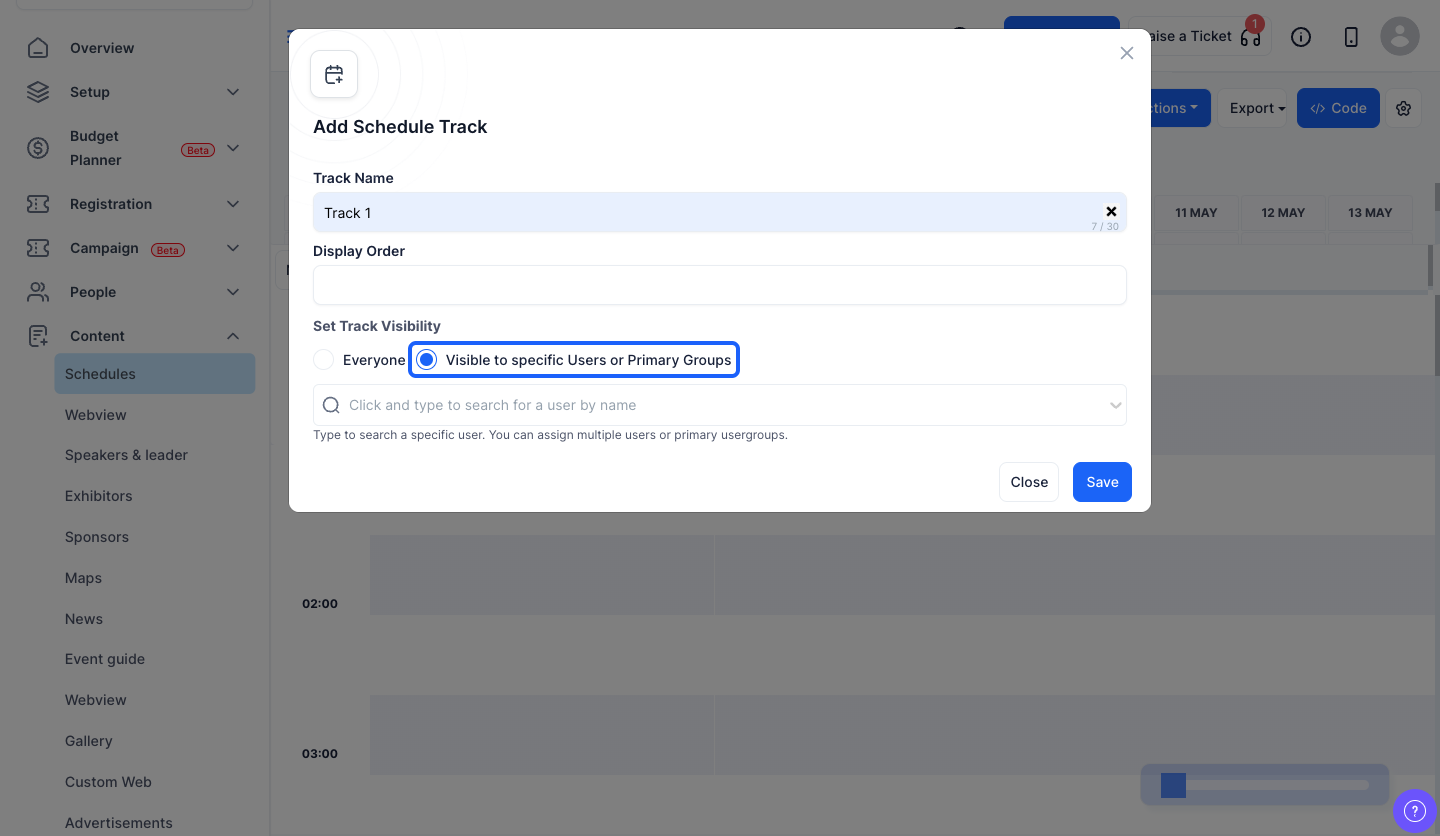Click the mobile phone preview icon
1440x836 pixels.
coord(1351,37)
